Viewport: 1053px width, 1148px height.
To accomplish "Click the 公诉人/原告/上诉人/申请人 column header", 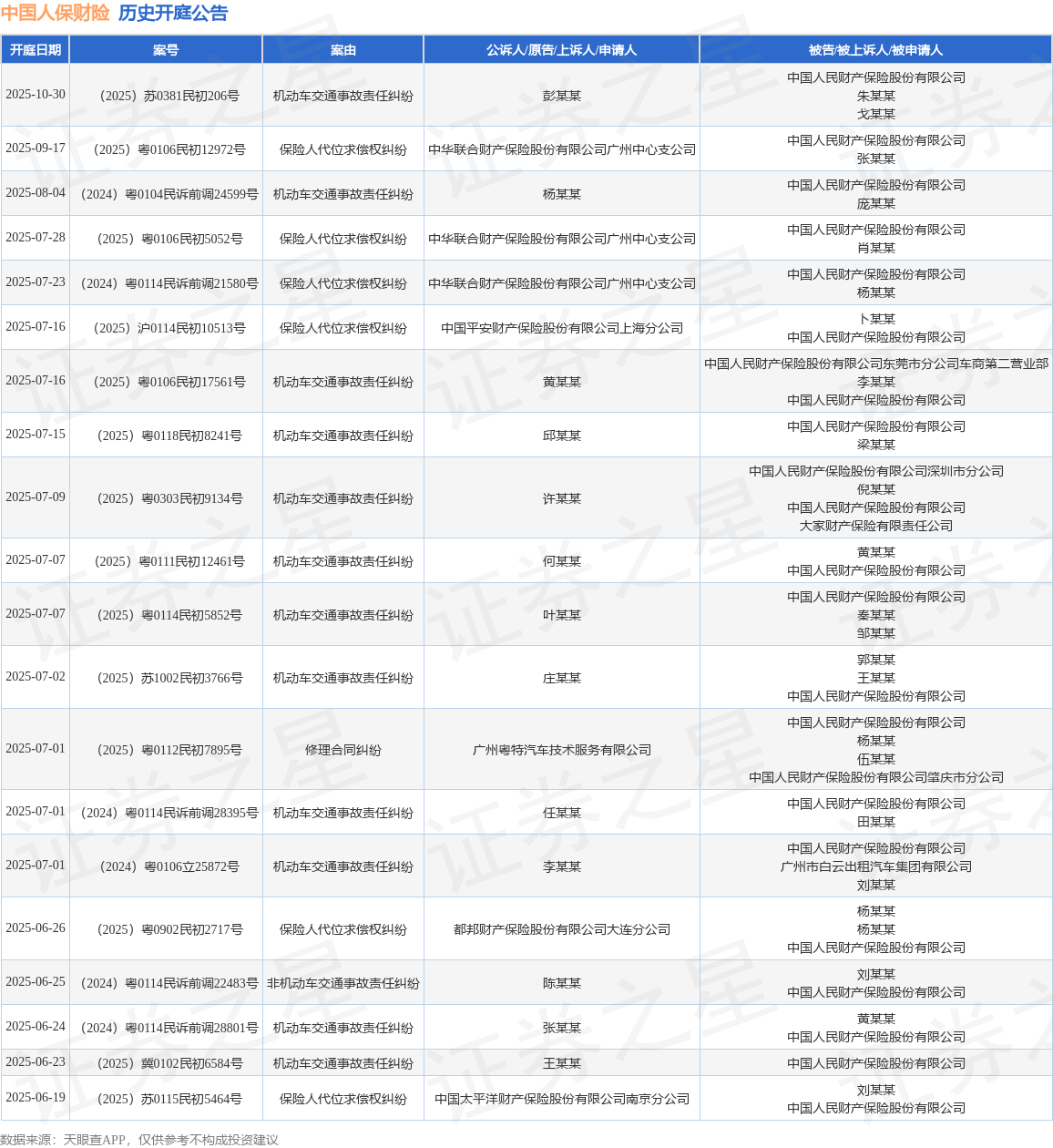I will tap(562, 50).
